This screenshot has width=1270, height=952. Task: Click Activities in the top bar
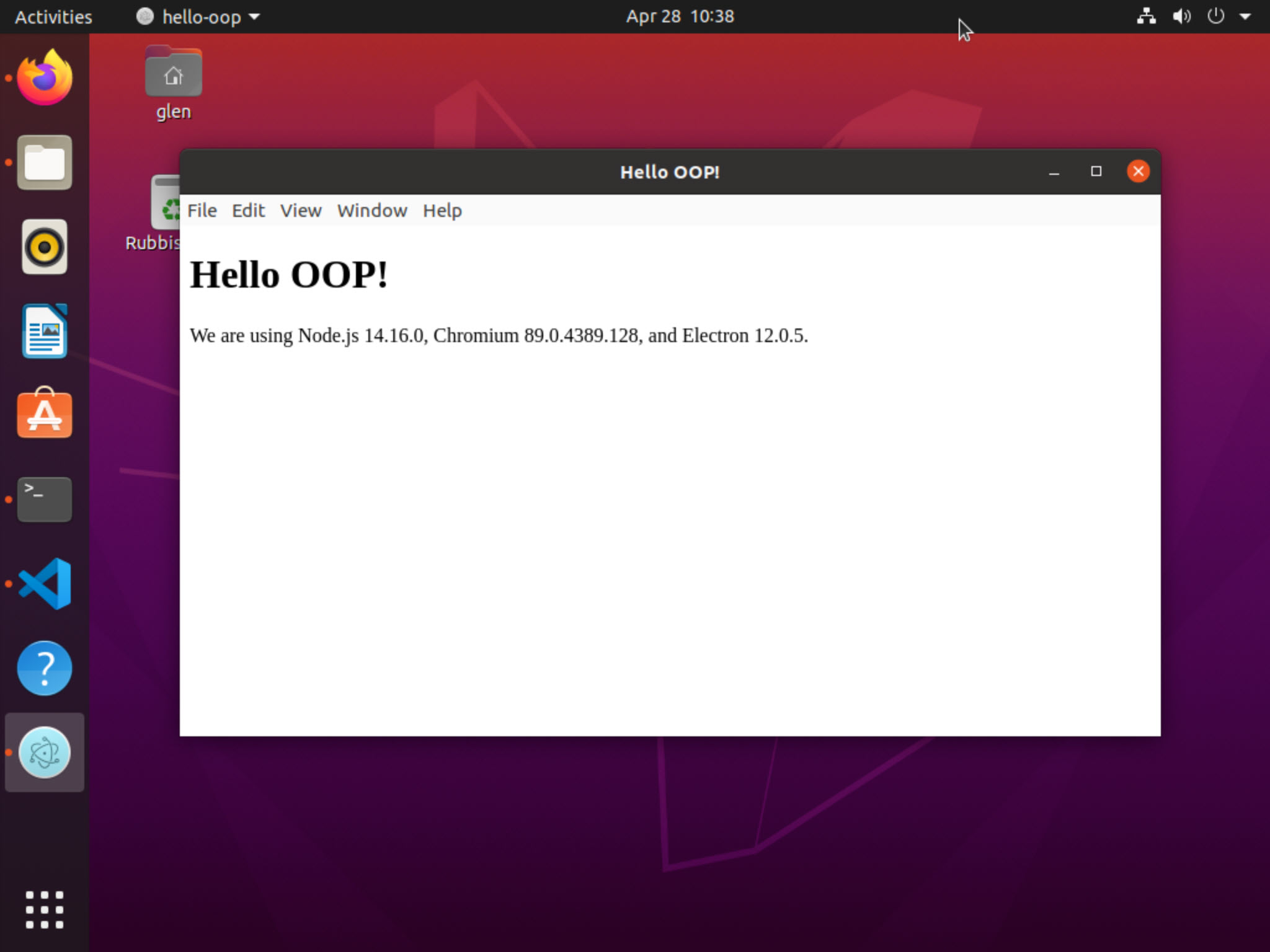pos(52,17)
